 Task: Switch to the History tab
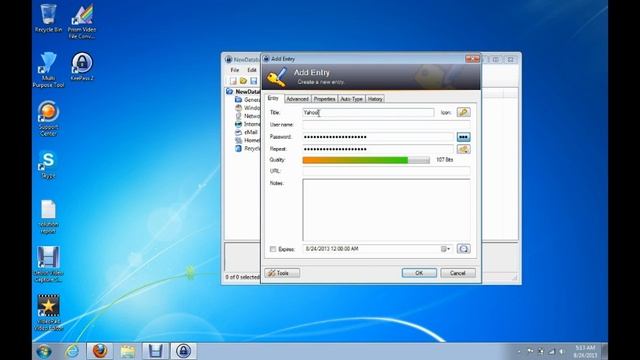pos(375,99)
